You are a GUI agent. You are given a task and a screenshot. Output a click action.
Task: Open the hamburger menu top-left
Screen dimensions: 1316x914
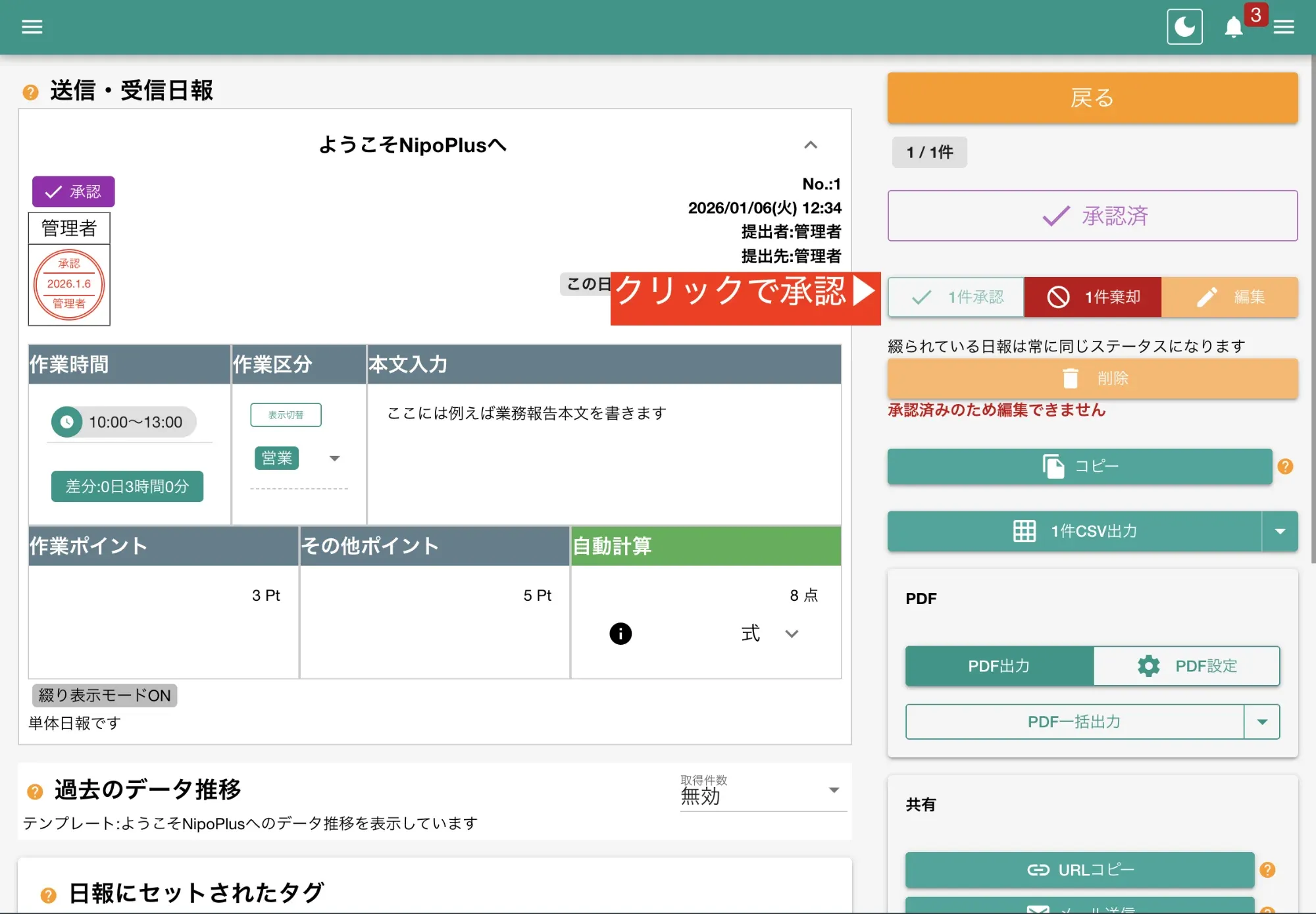pyautogui.click(x=31, y=26)
